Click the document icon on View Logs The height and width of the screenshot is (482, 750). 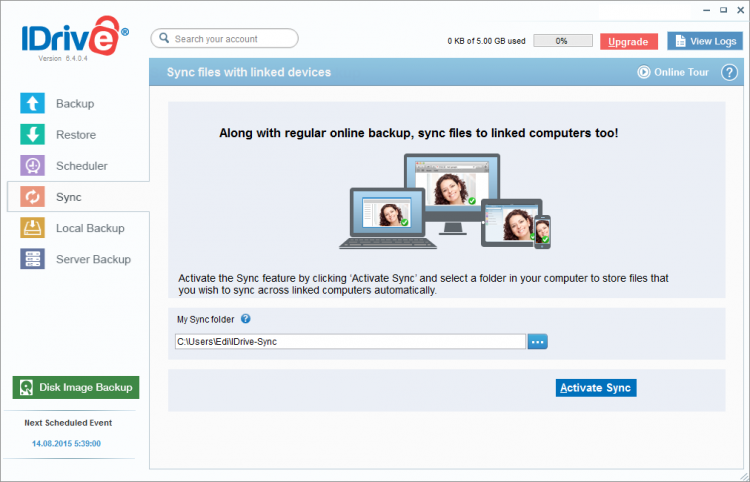680,42
